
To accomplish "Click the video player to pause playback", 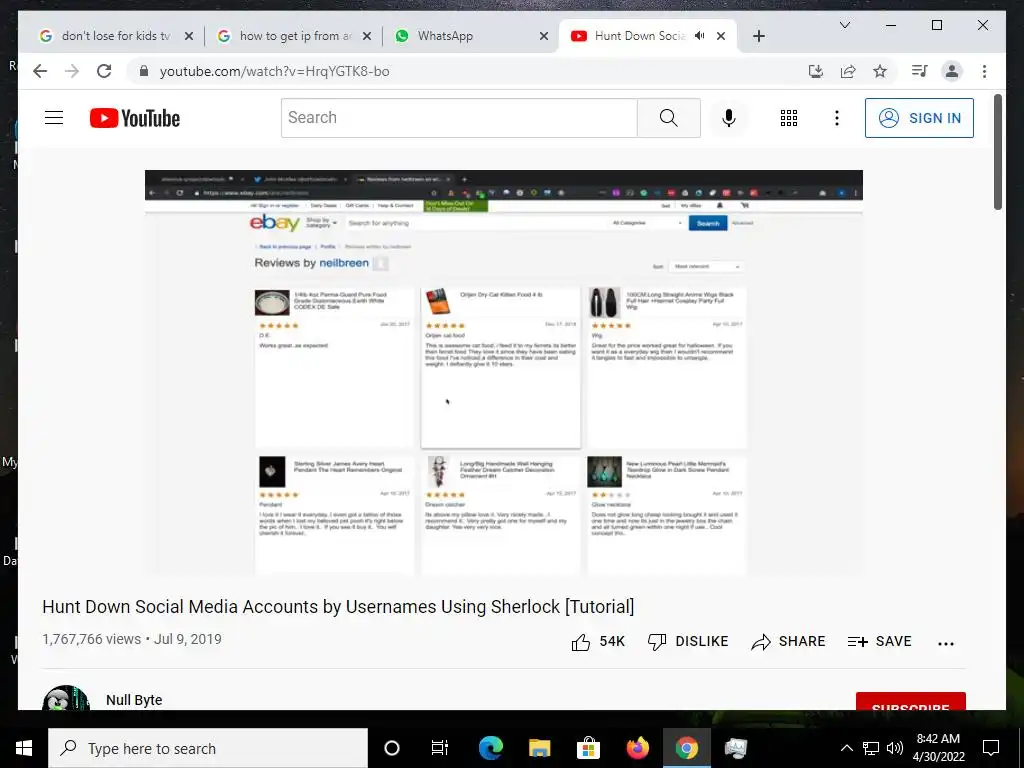I will 504,372.
